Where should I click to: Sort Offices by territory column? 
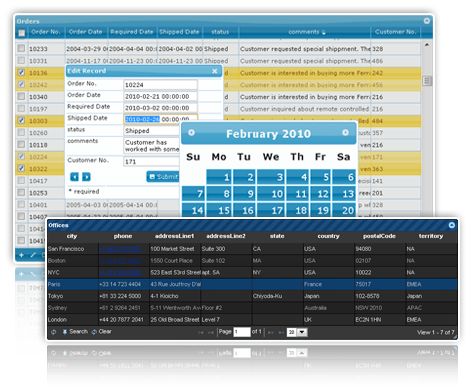431,236
